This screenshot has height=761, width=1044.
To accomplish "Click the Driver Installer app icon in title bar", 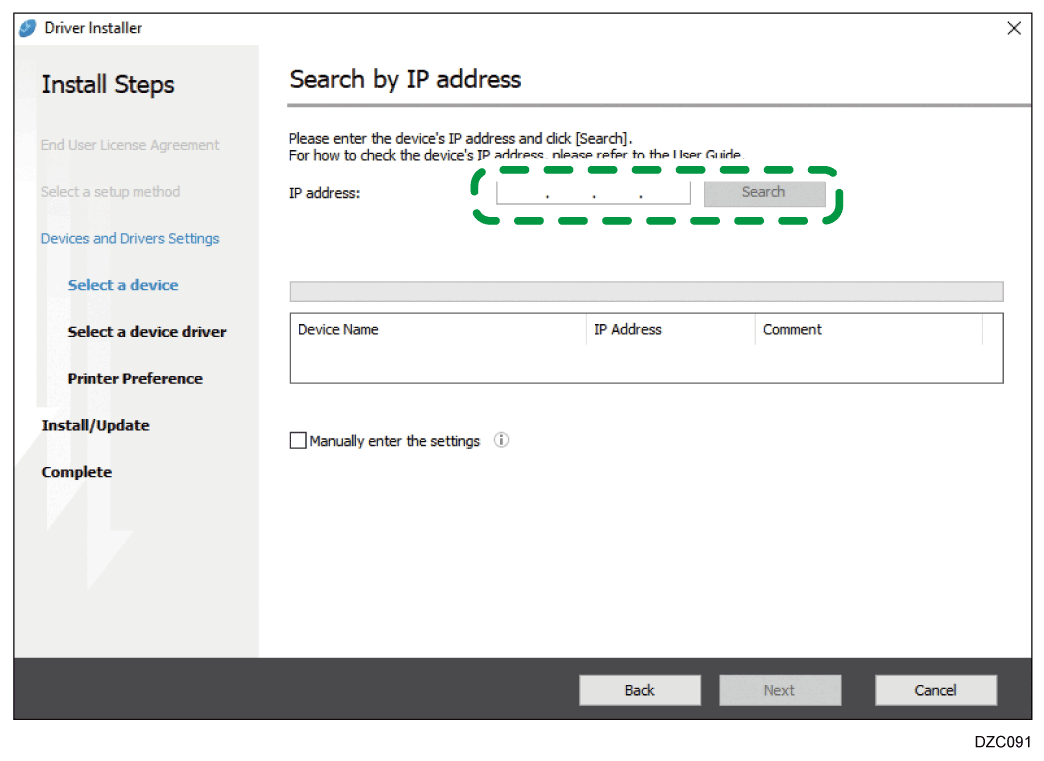I will (x=28, y=28).
